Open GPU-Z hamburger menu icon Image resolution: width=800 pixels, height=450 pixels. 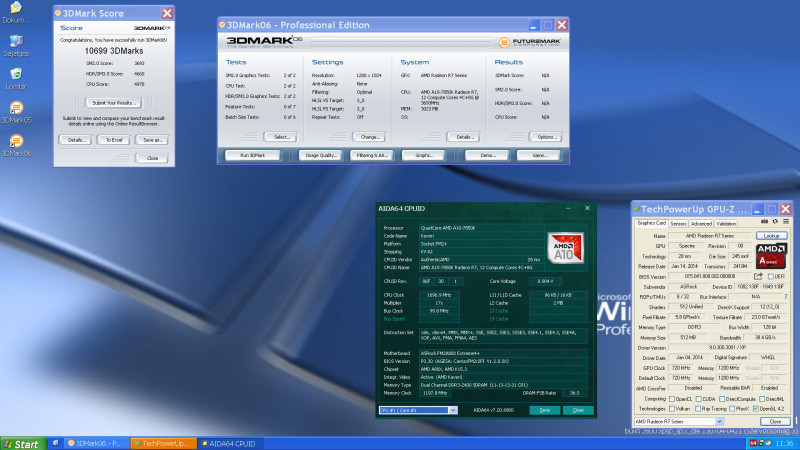coord(786,222)
